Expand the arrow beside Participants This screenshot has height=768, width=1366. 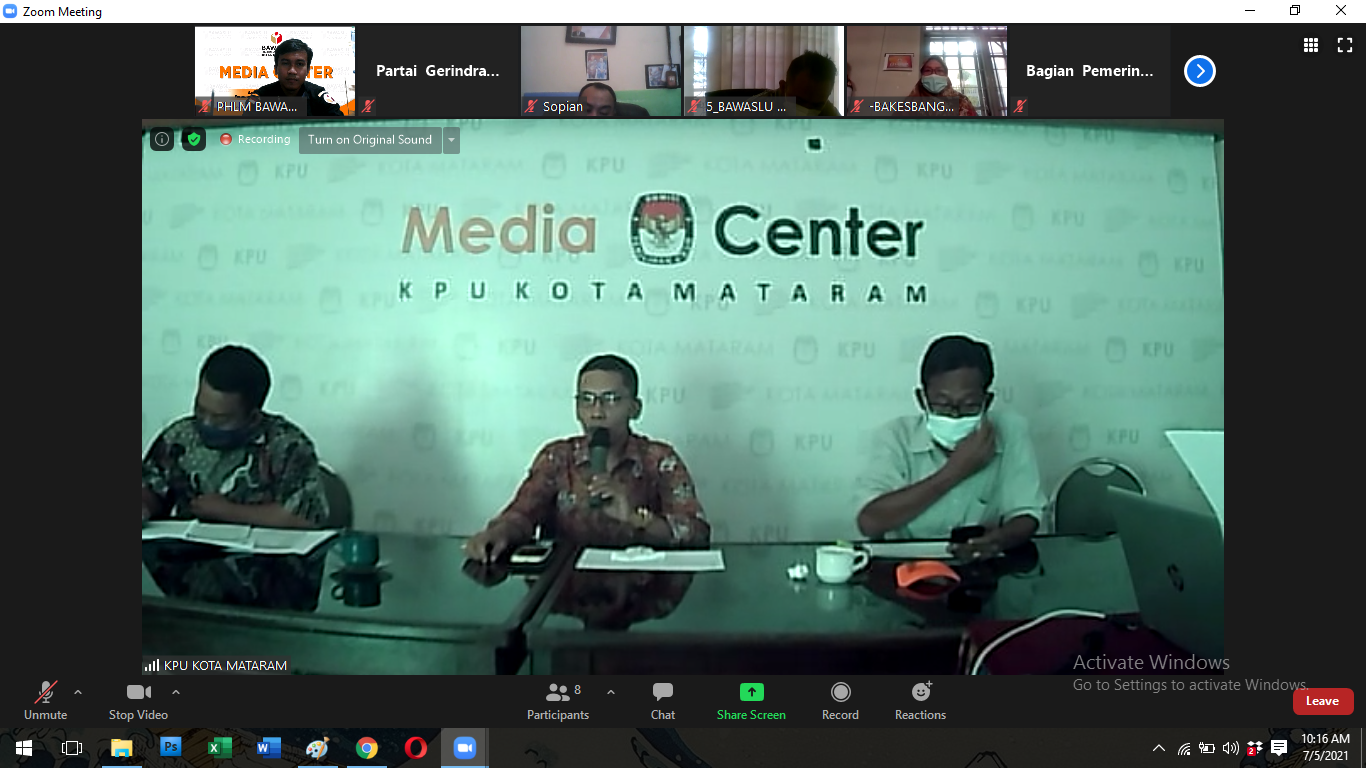[x=611, y=692]
